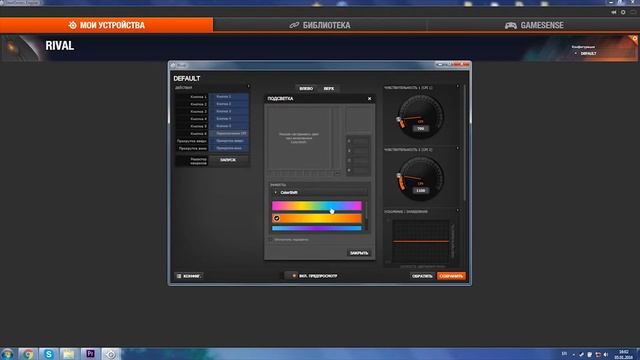
Task: Close the ПОДСВЕТКА panel with X
Action: coord(369,98)
